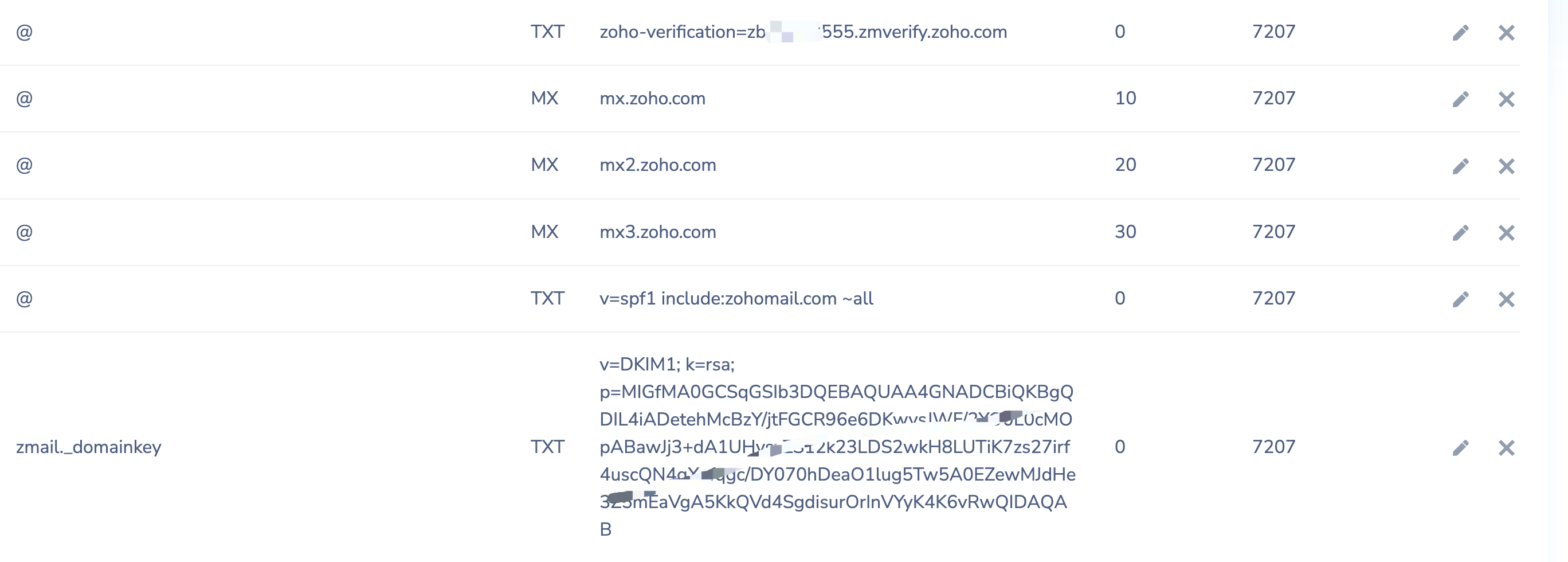Select the zmail._domainkey host name
Image resolution: width=1568 pixels, height=562 pixels.
click(89, 447)
